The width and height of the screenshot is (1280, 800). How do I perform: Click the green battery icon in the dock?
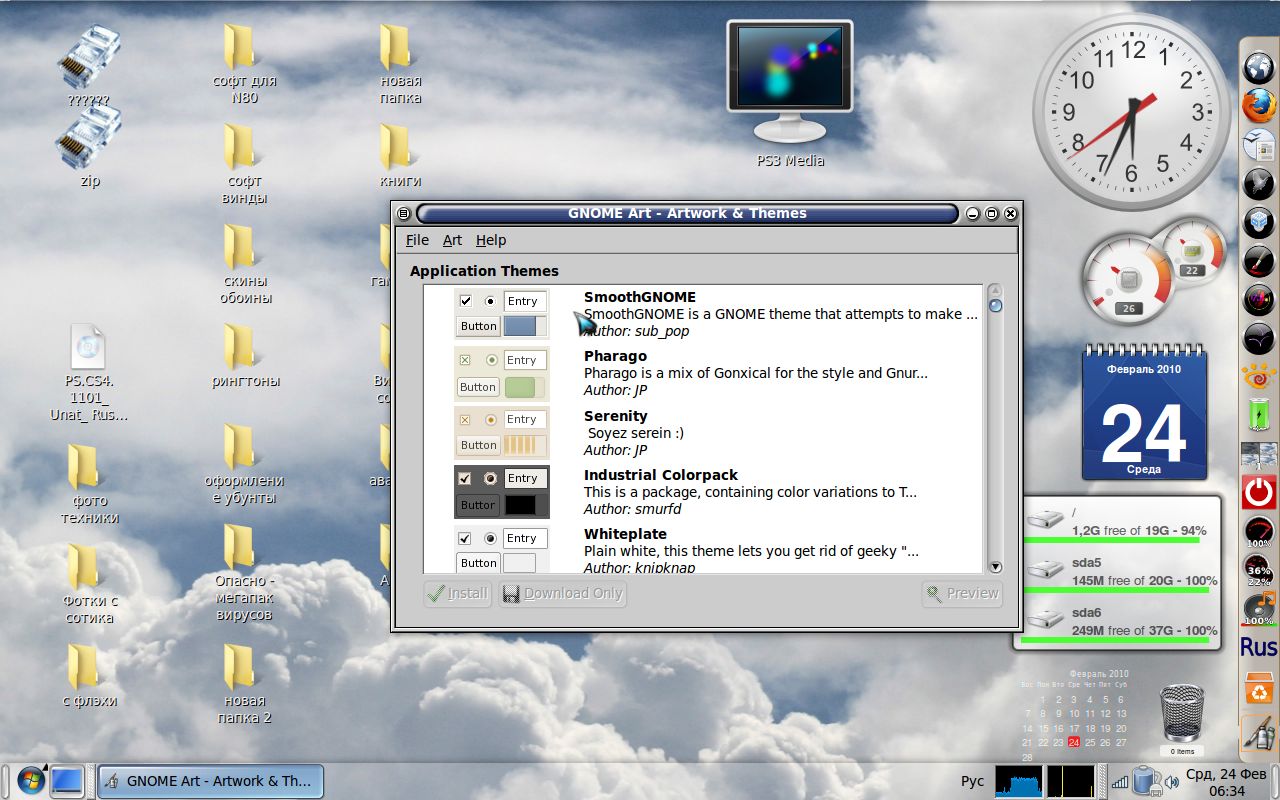coord(1258,415)
